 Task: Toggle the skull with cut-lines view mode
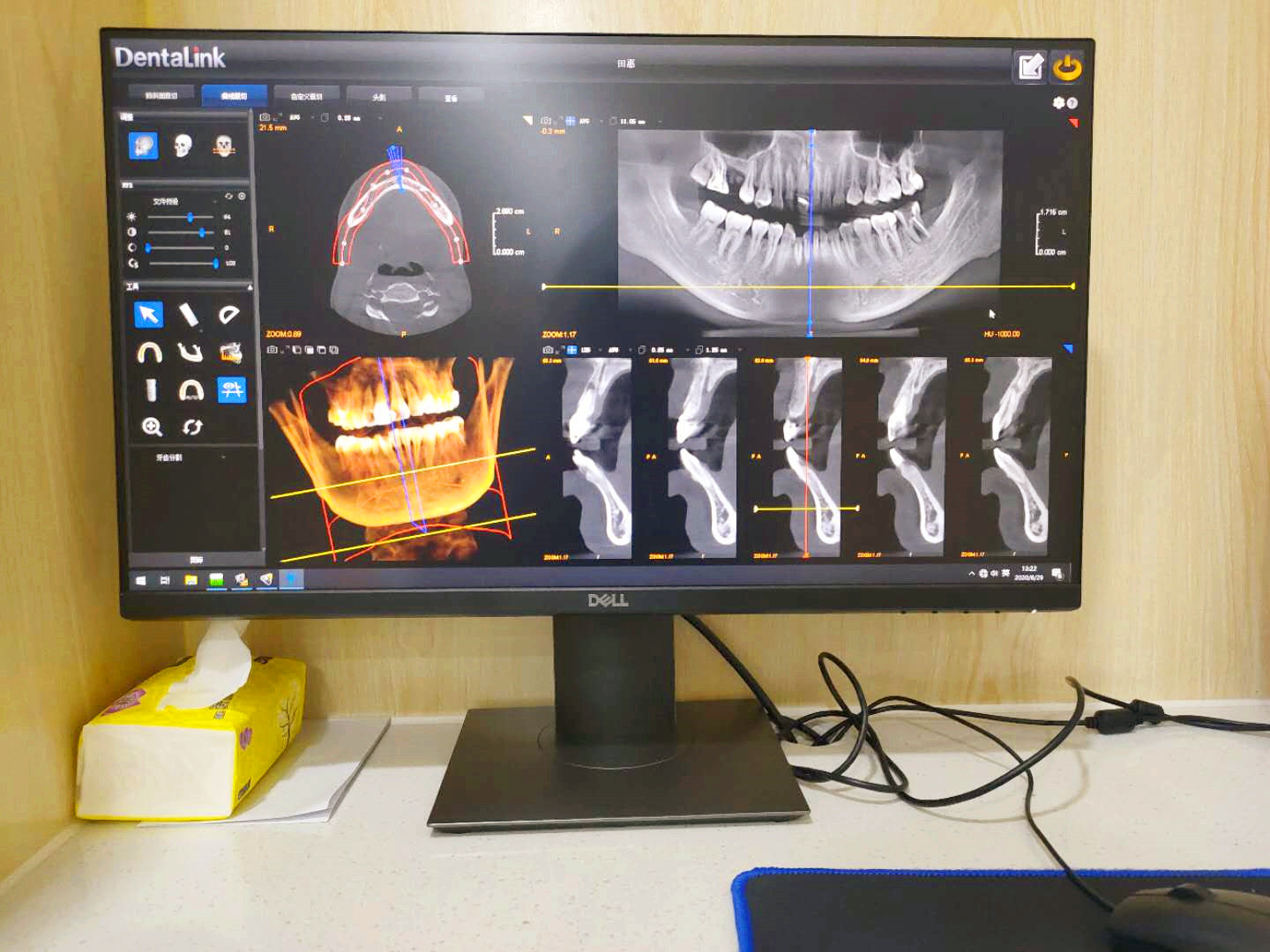[x=223, y=145]
